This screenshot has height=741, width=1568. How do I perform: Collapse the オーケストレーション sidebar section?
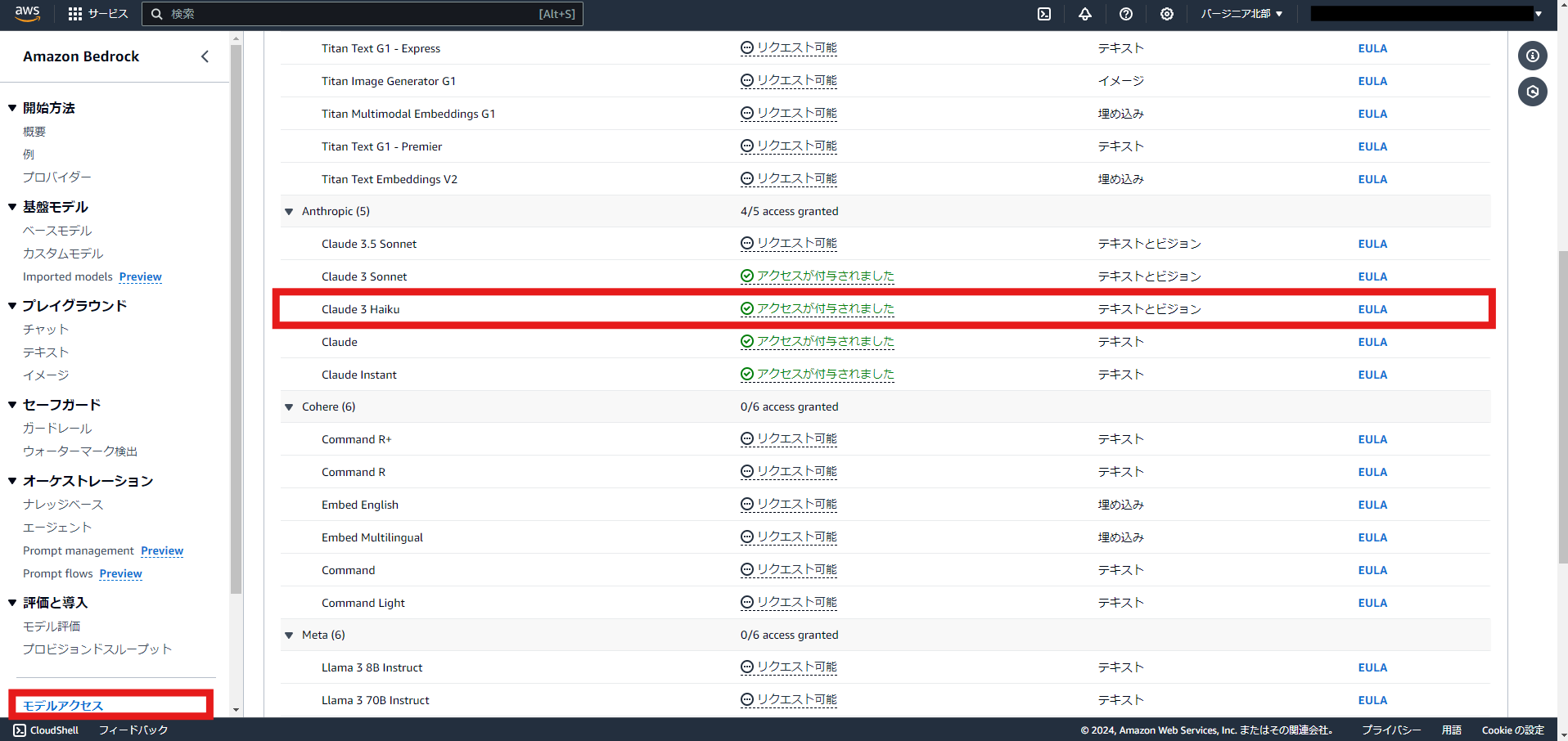coord(12,481)
